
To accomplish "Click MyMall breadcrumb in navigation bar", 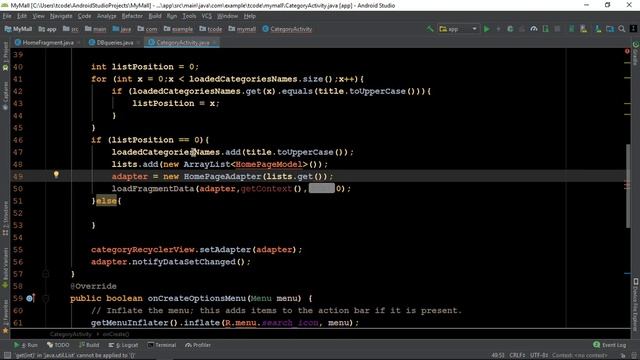I will click(x=18, y=29).
